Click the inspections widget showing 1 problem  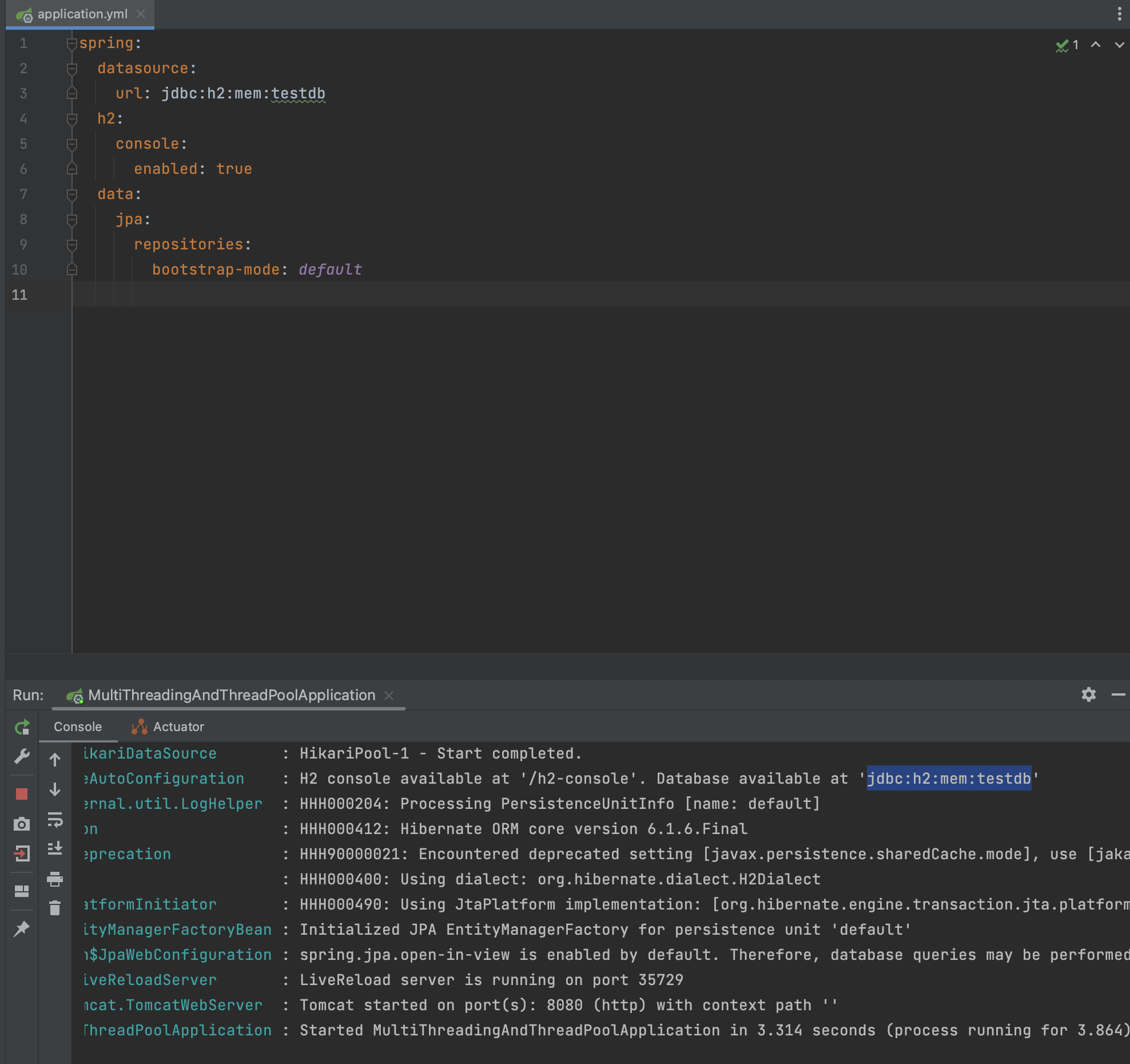point(1067,45)
